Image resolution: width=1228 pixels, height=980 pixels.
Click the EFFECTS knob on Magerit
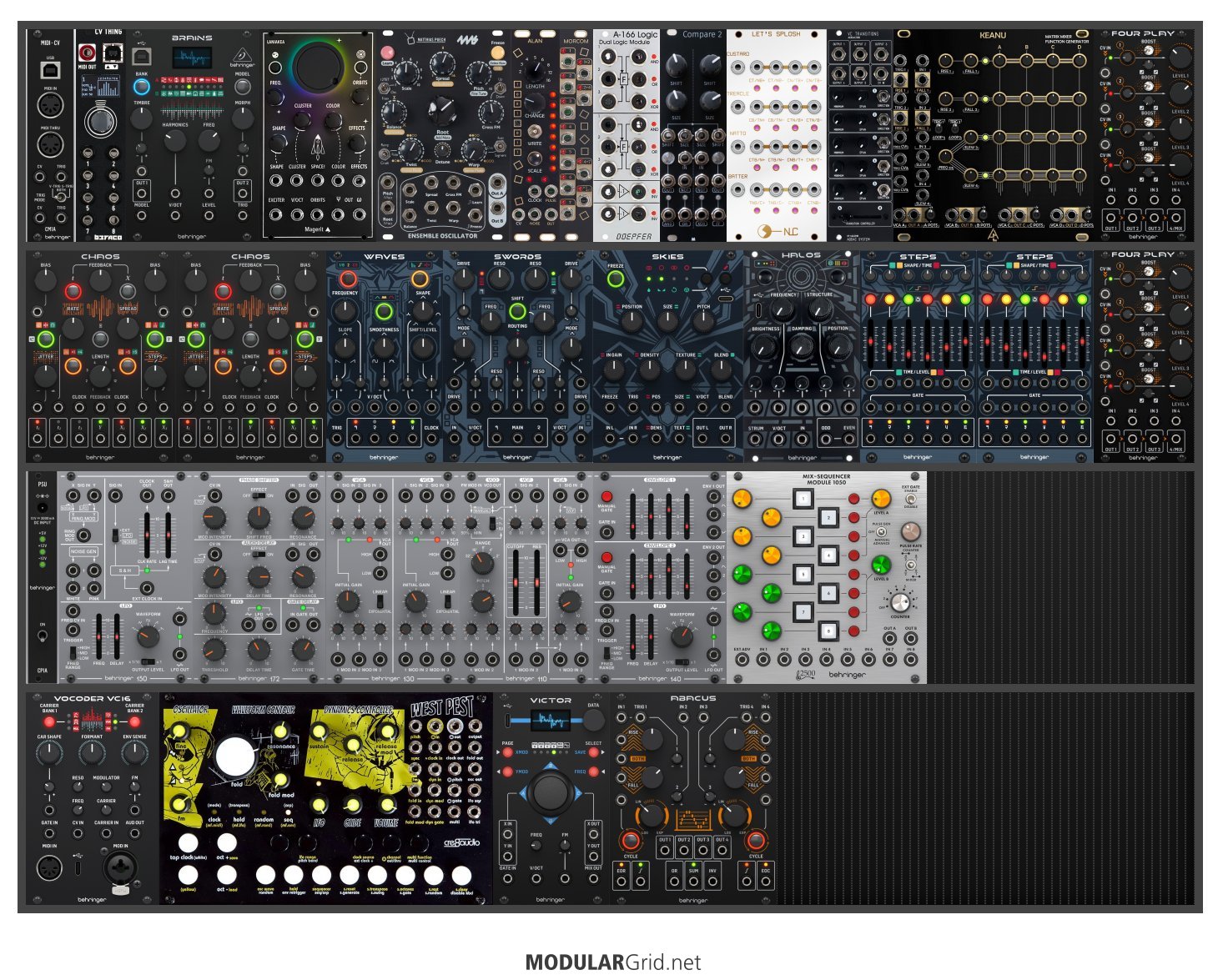pyautogui.click(x=358, y=143)
